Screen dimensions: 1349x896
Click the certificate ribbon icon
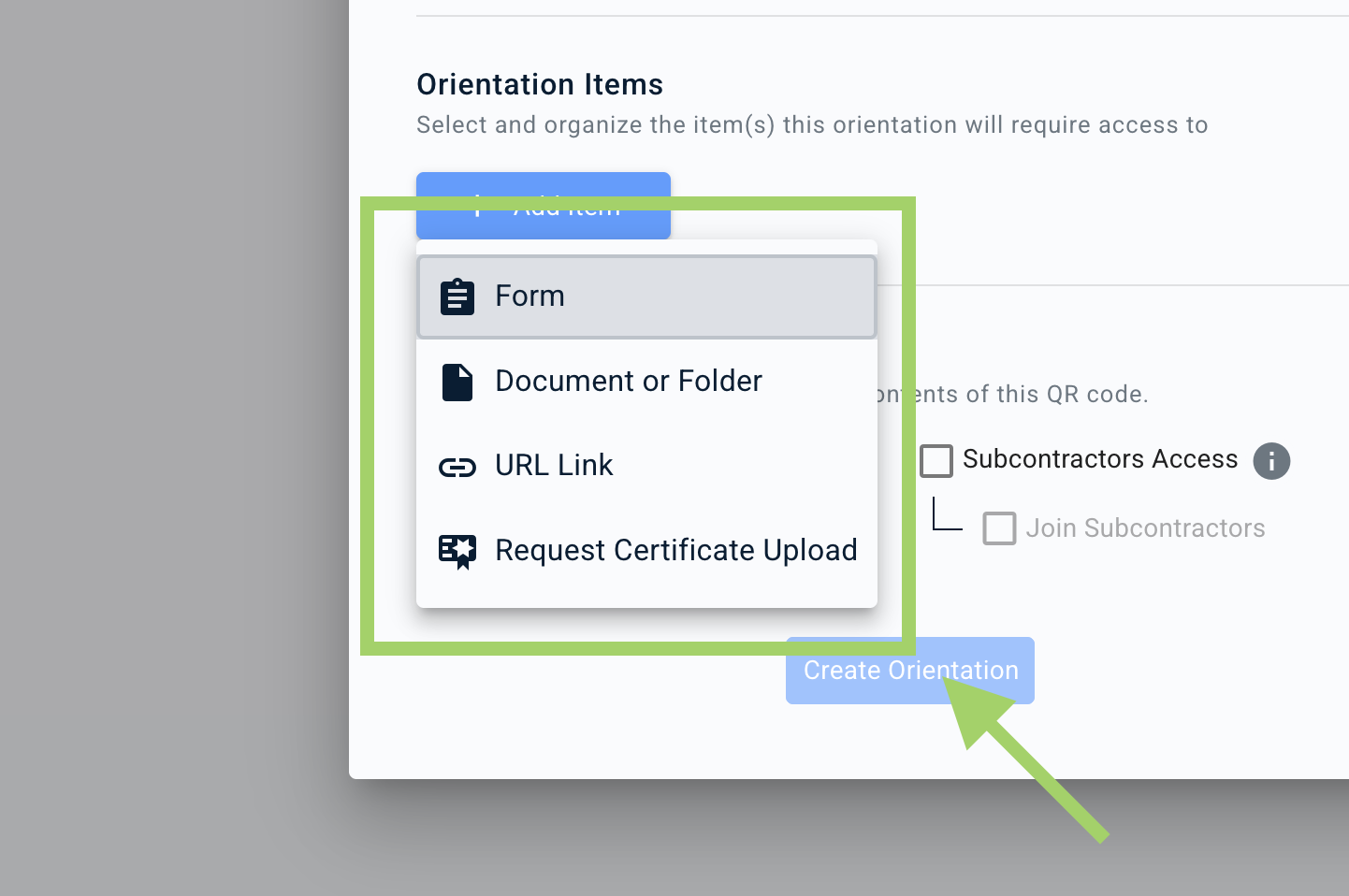[457, 551]
